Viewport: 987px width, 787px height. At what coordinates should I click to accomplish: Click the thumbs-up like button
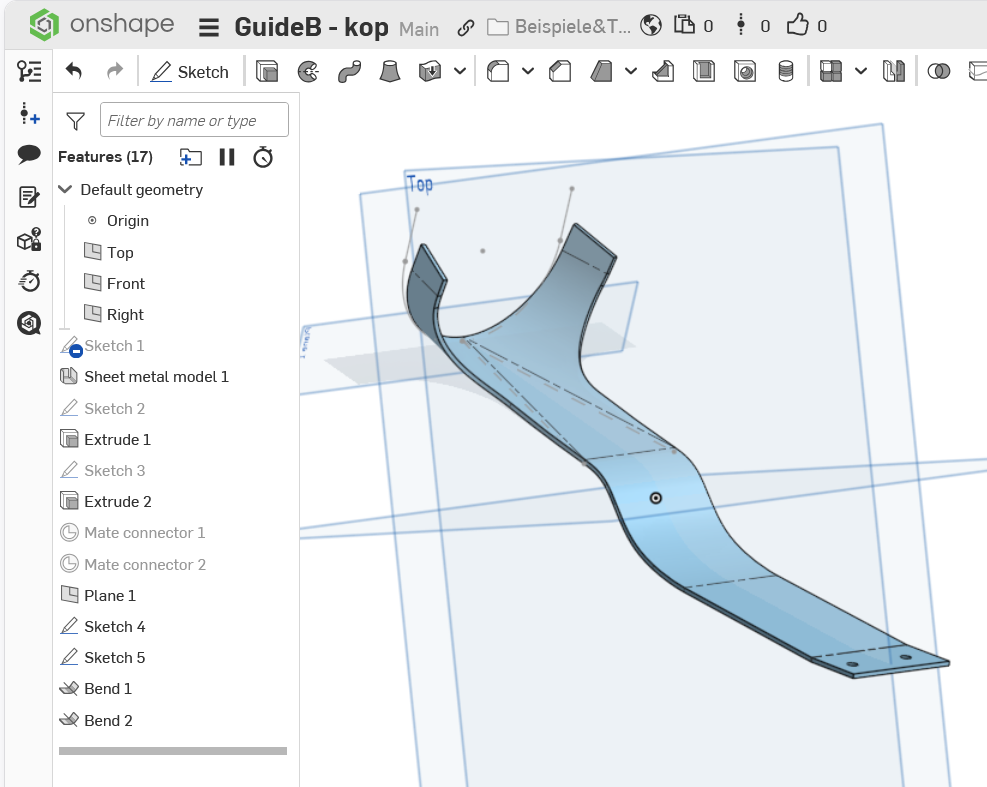click(798, 25)
